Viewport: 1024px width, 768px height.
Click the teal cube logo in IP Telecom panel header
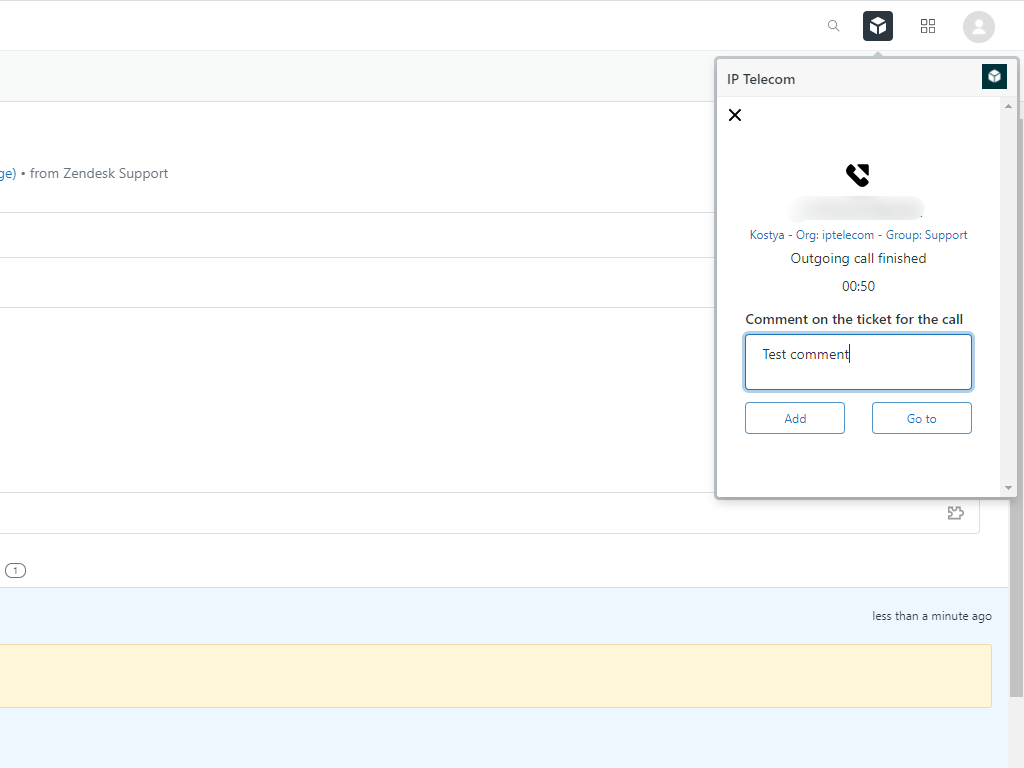point(994,77)
